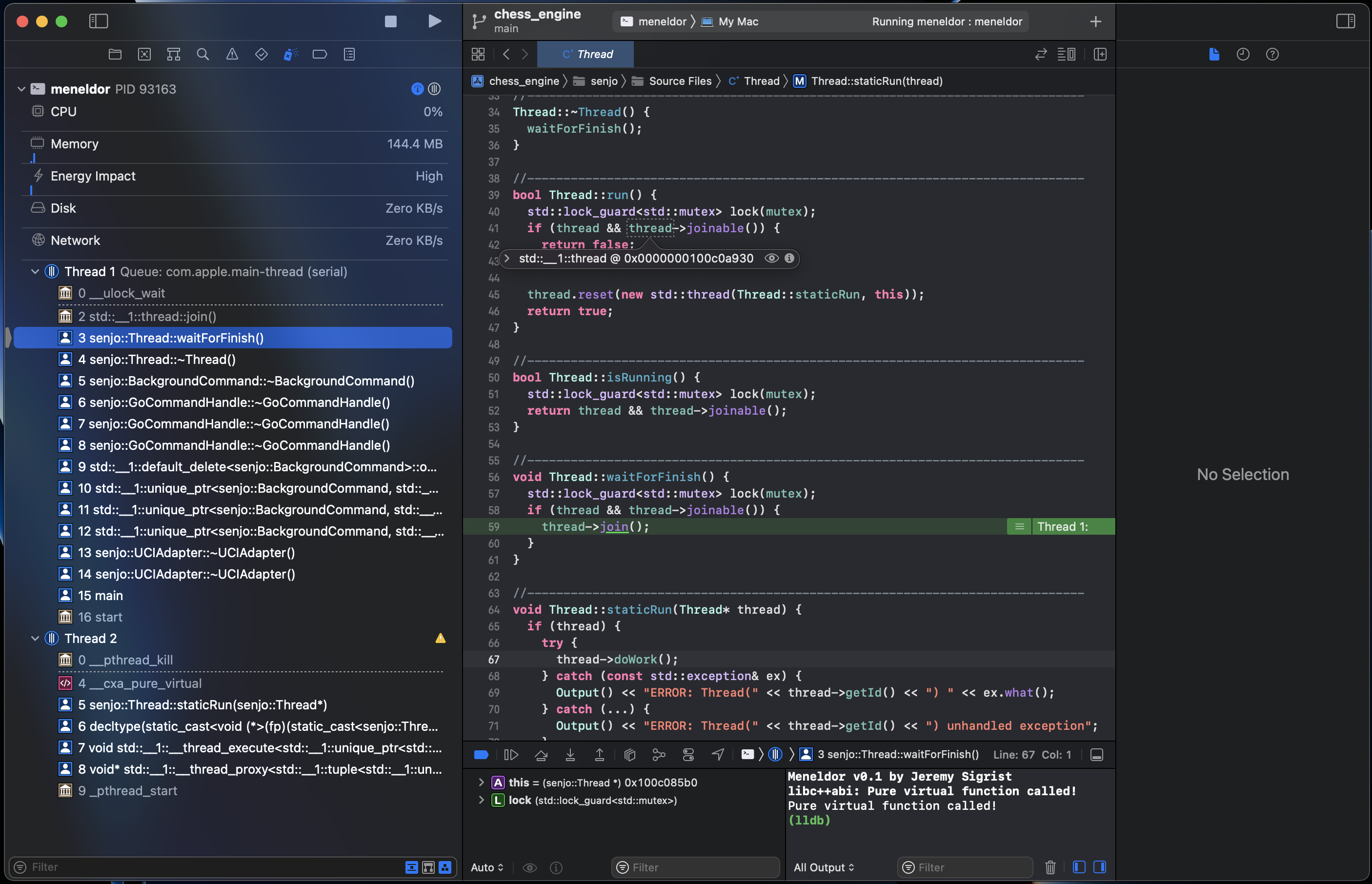
Task: Hide the variables view pane
Action: click(1079, 867)
